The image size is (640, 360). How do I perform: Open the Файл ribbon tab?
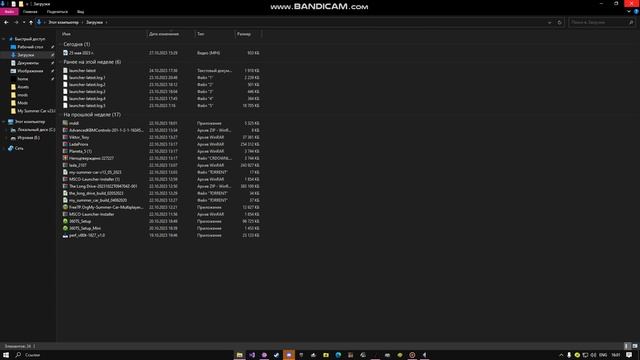(x=9, y=12)
